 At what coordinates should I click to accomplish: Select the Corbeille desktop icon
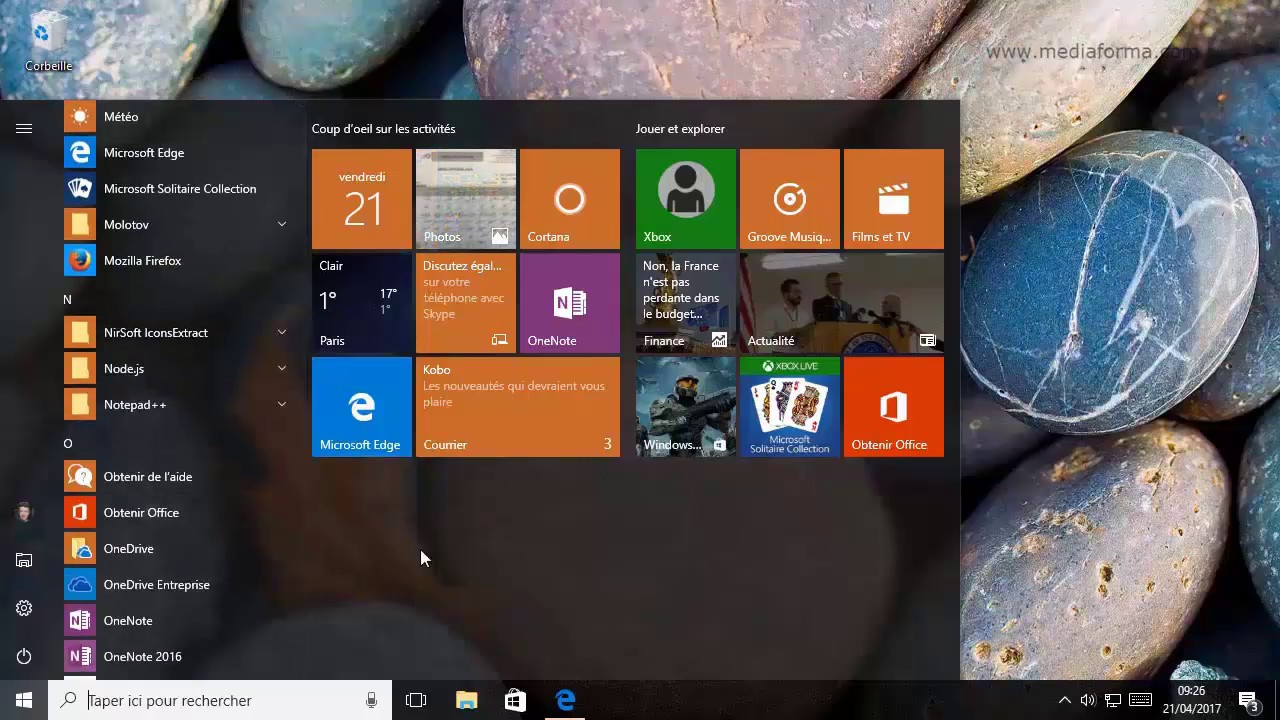[48, 43]
